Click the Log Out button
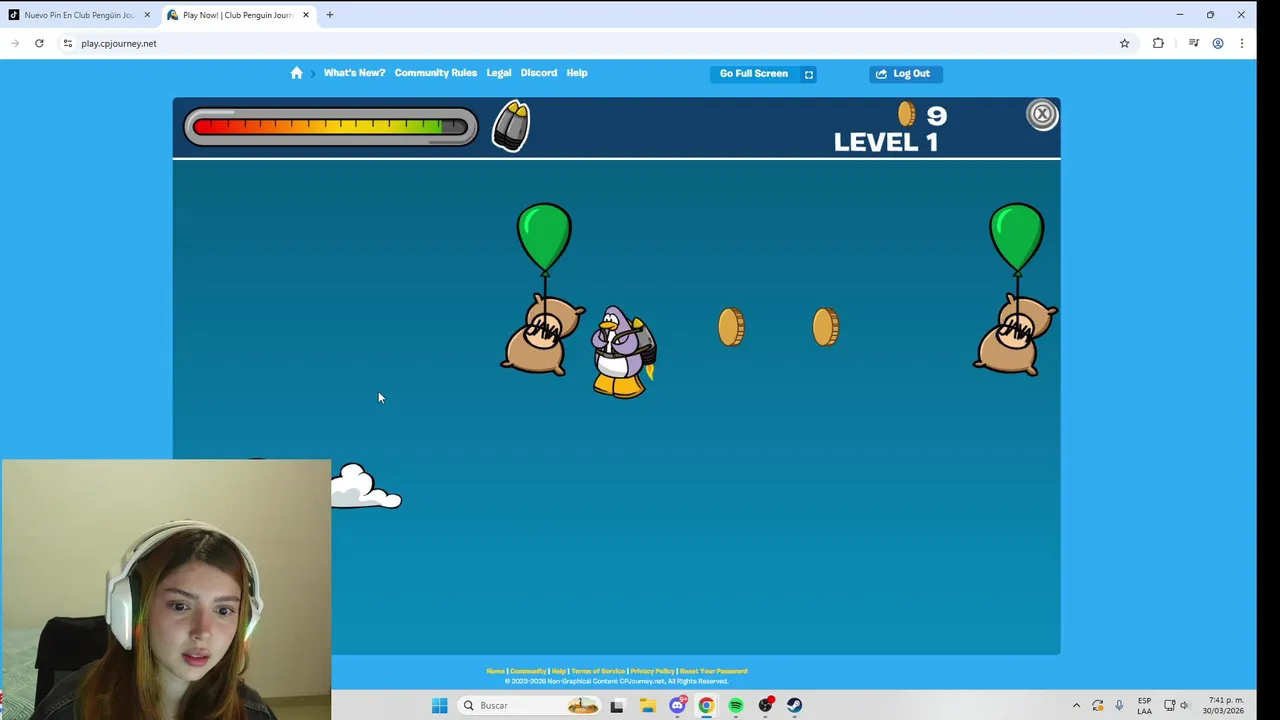 [906, 74]
